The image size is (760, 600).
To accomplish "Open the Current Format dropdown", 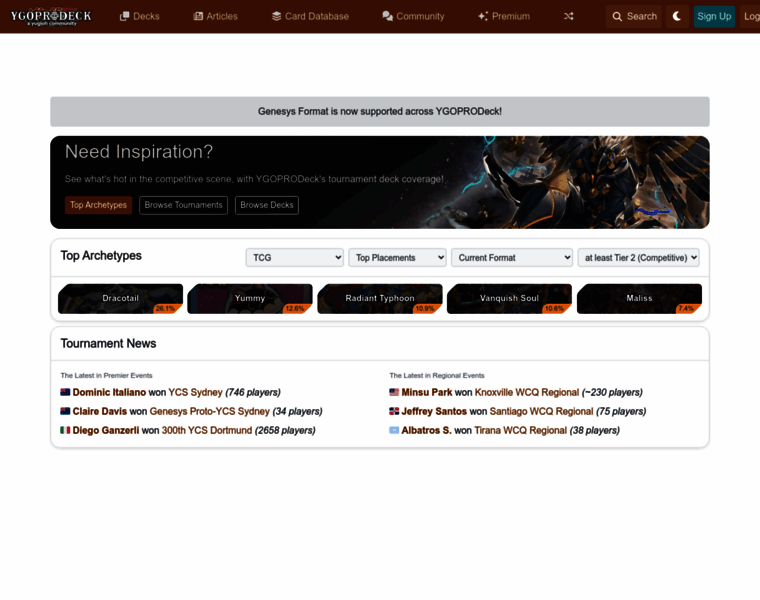I will click(512, 258).
